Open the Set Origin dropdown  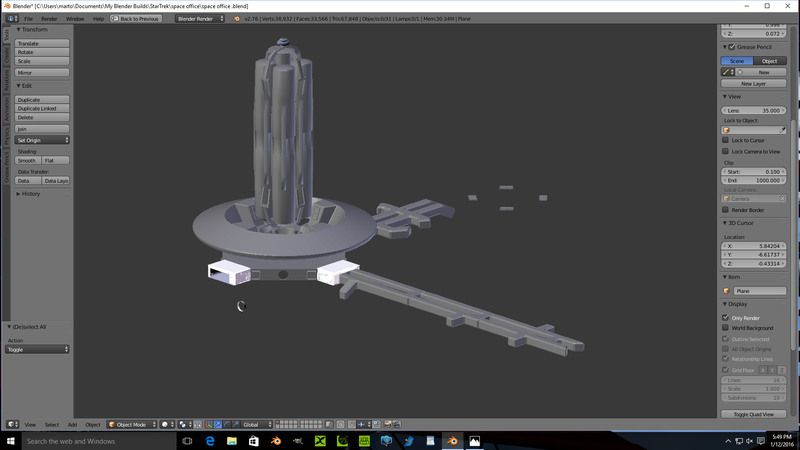coord(42,140)
